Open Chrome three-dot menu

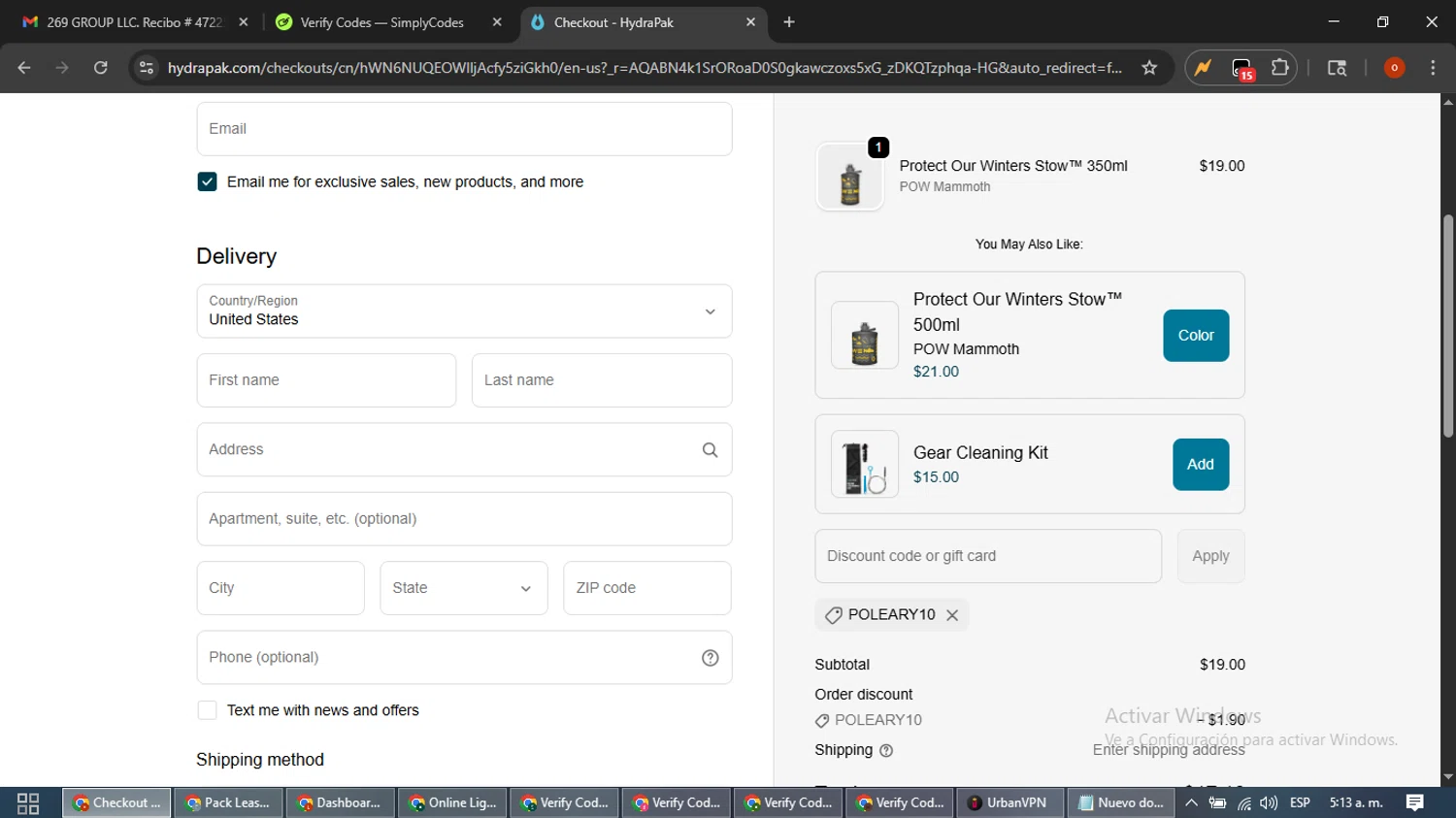click(x=1433, y=68)
